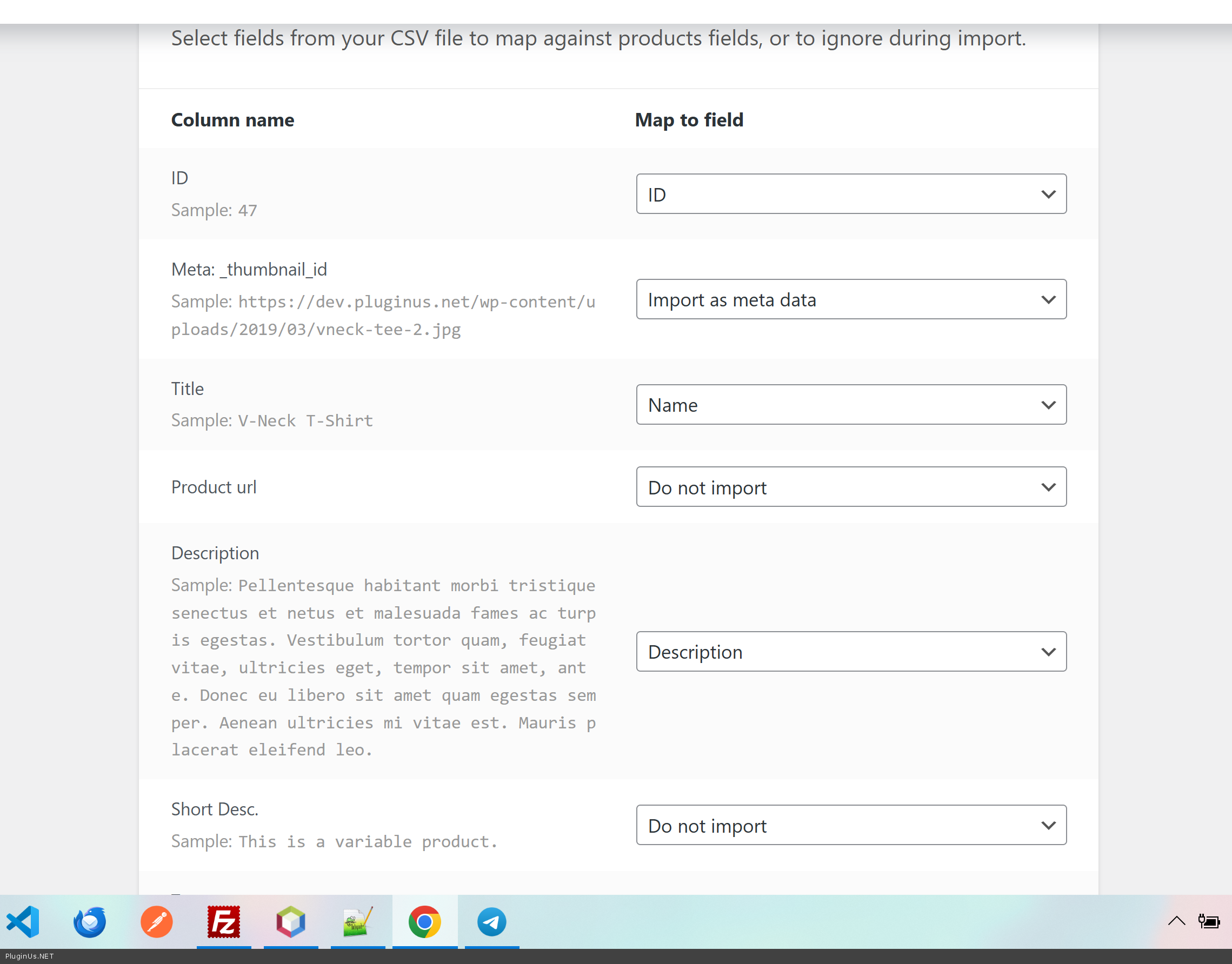Expand the 'Import as meta data' dropdown
Image resolution: width=1232 pixels, height=964 pixels.
[851, 300]
